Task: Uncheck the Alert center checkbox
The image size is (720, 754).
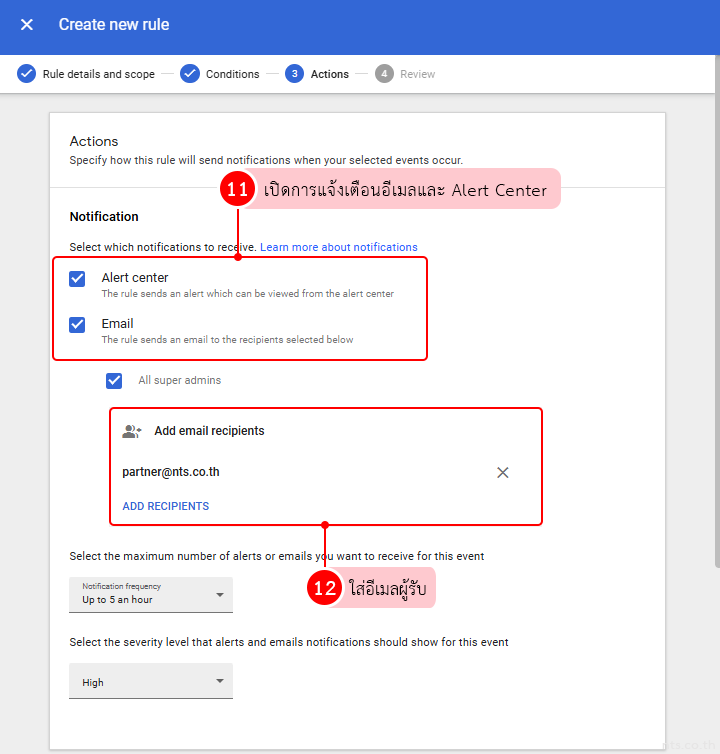Action: (77, 279)
